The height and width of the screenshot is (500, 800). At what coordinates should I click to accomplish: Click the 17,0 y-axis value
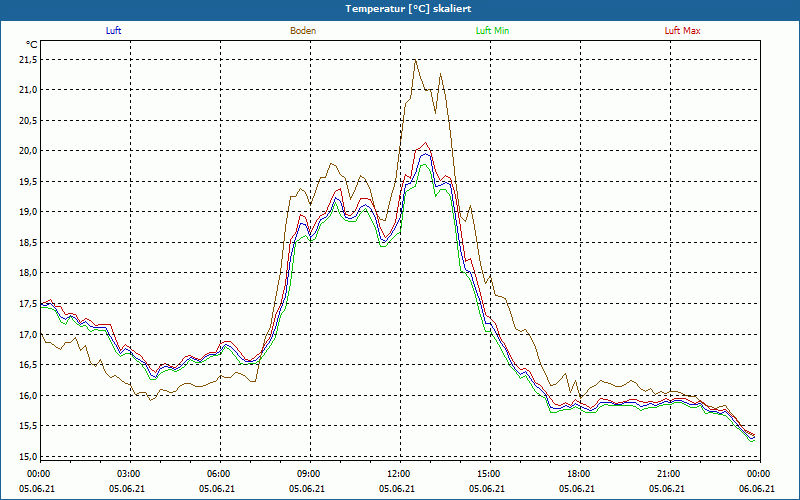[x=28, y=334]
